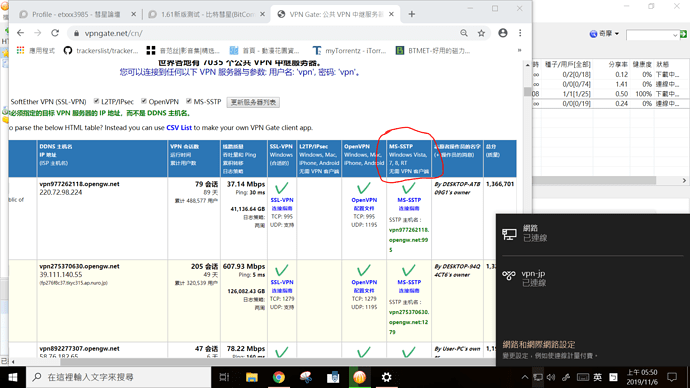The image size is (690, 388).
Task: Click the CSV List link
Action: point(179,128)
